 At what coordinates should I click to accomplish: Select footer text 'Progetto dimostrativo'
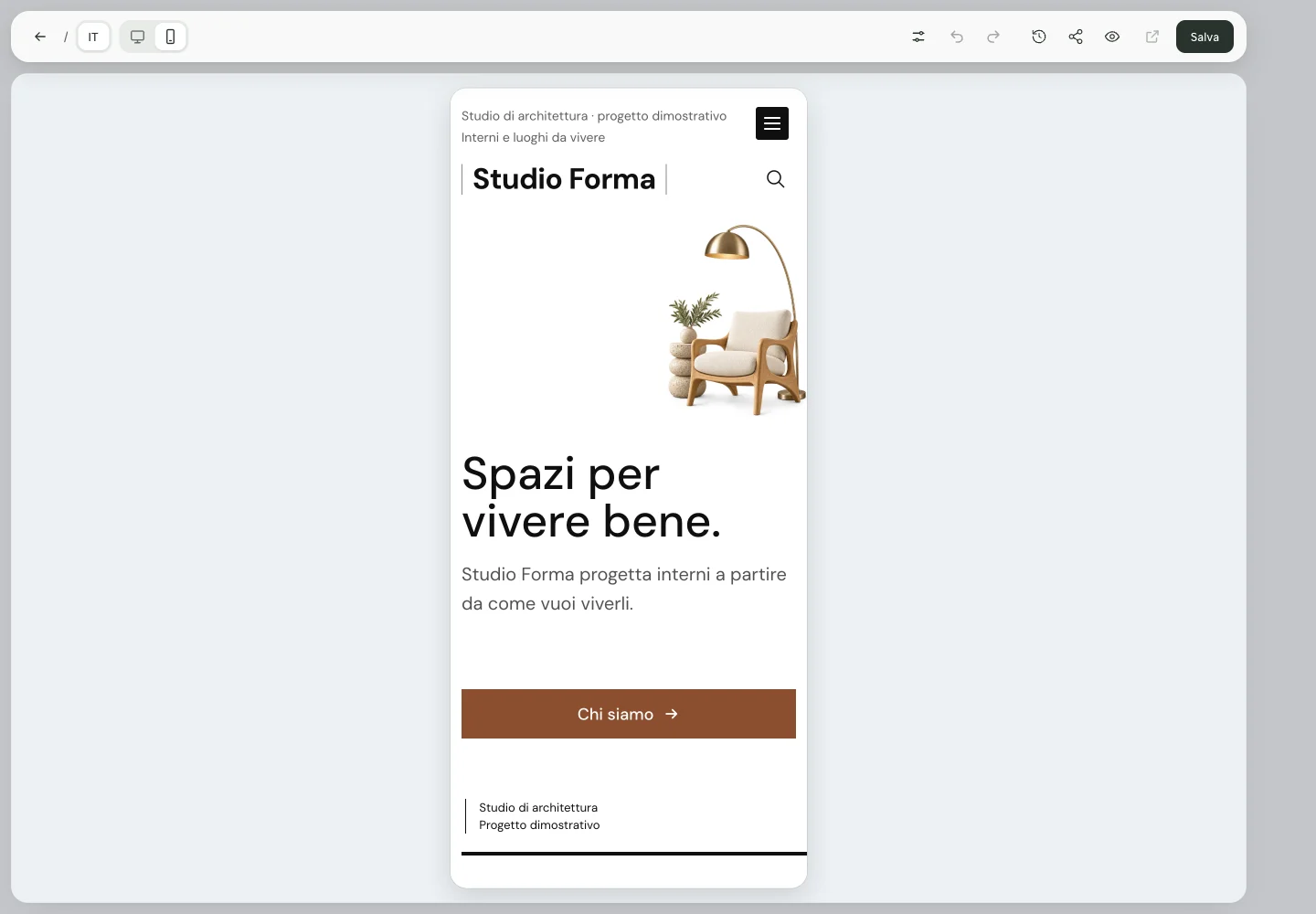click(539, 825)
